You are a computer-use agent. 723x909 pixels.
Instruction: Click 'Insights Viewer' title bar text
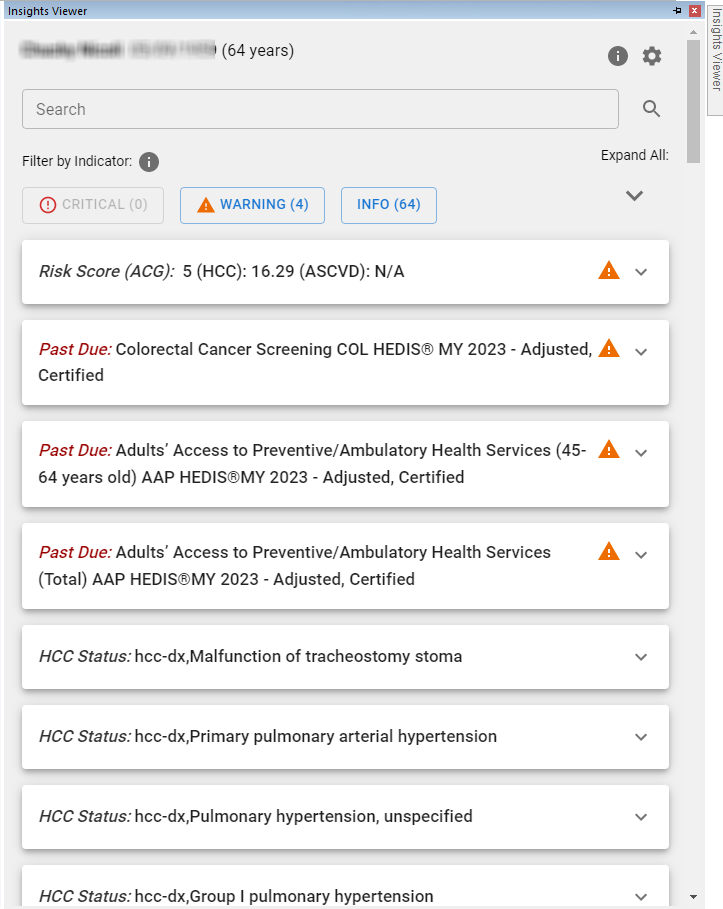coord(48,11)
